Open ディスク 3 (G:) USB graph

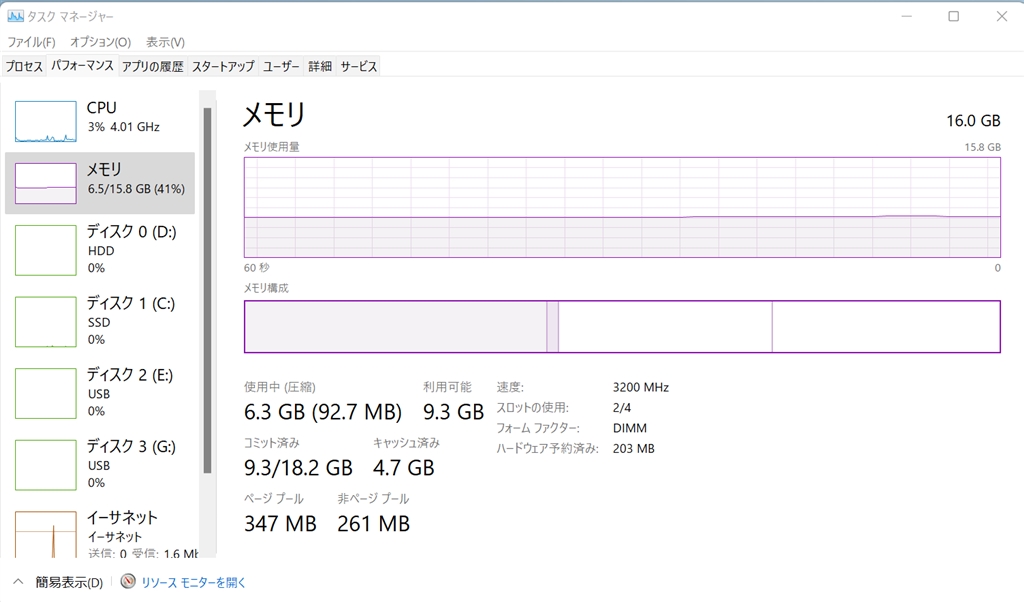[x=45, y=464]
